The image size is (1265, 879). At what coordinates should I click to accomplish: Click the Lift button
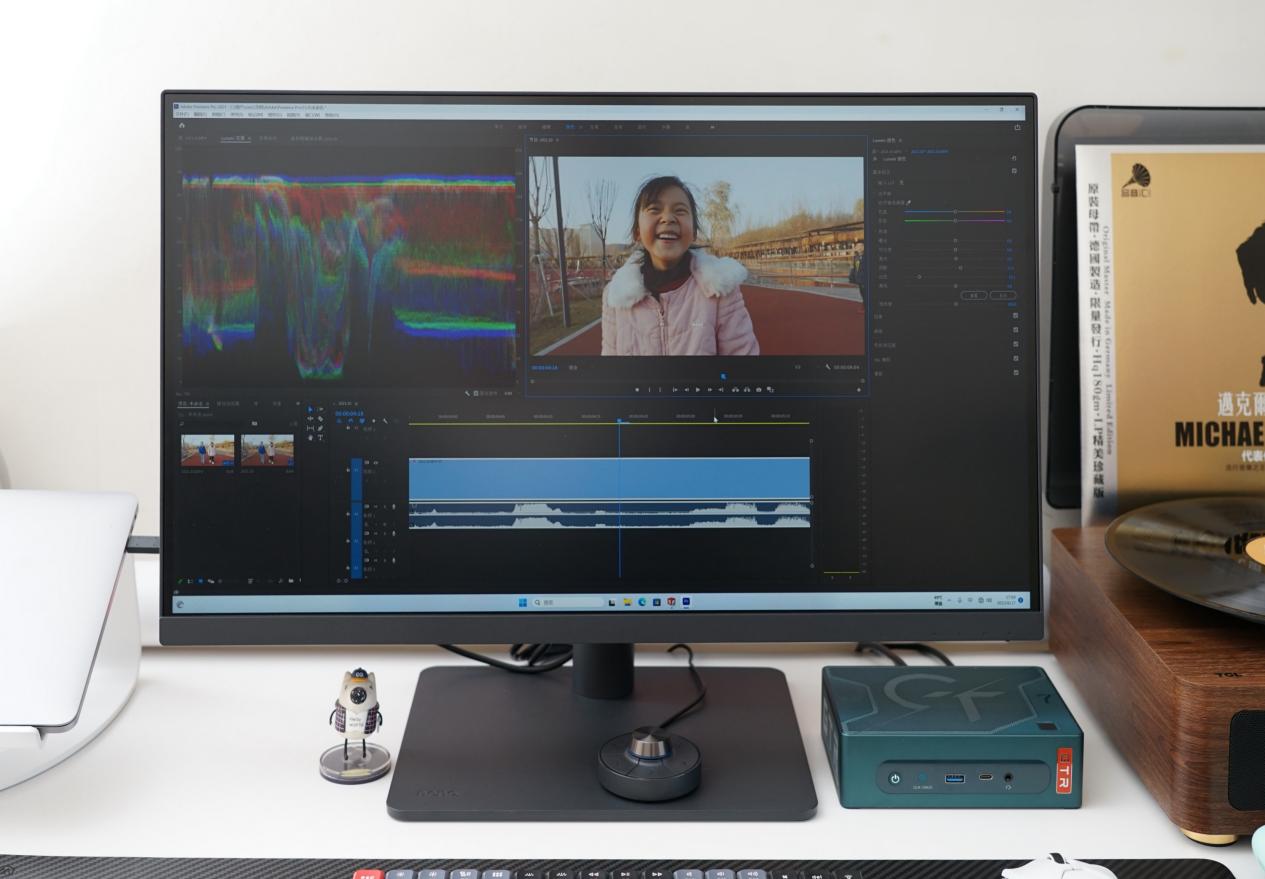point(735,389)
